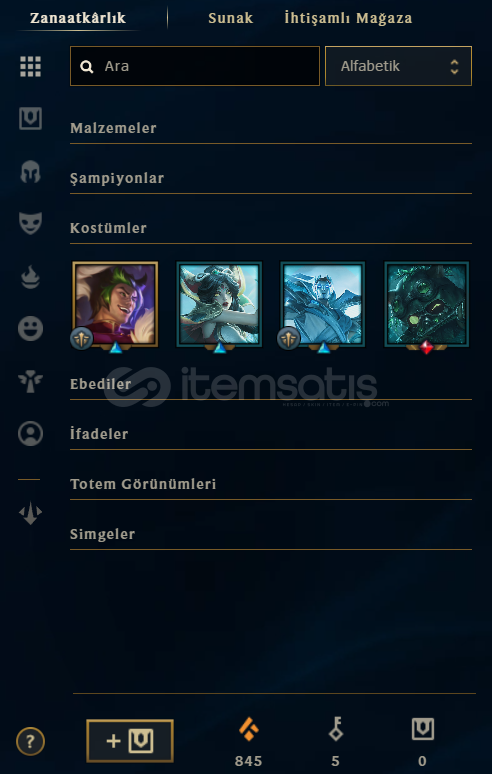Filter loot by champions helmet icon

30,172
